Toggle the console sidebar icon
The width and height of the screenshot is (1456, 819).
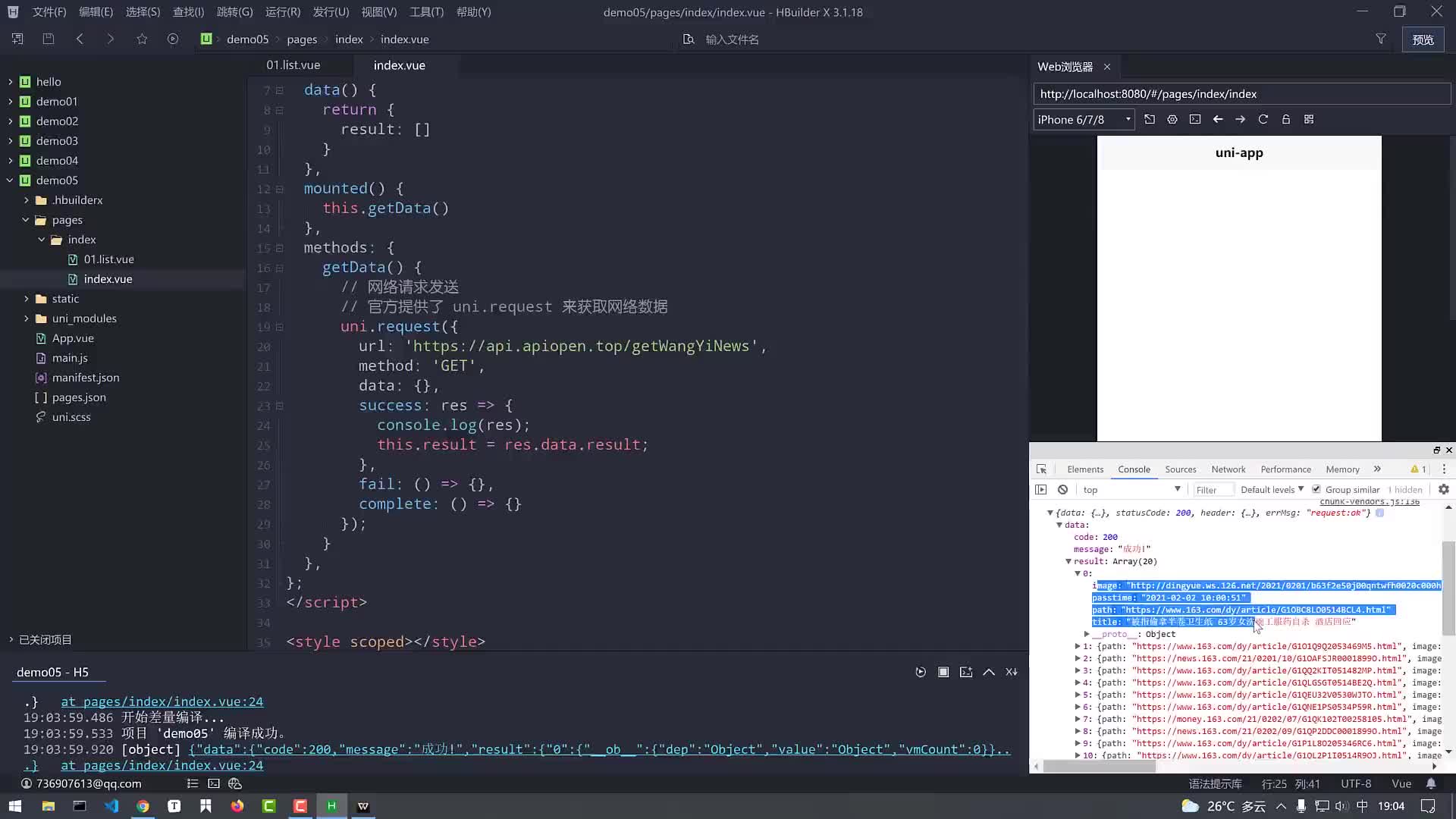point(1041,490)
